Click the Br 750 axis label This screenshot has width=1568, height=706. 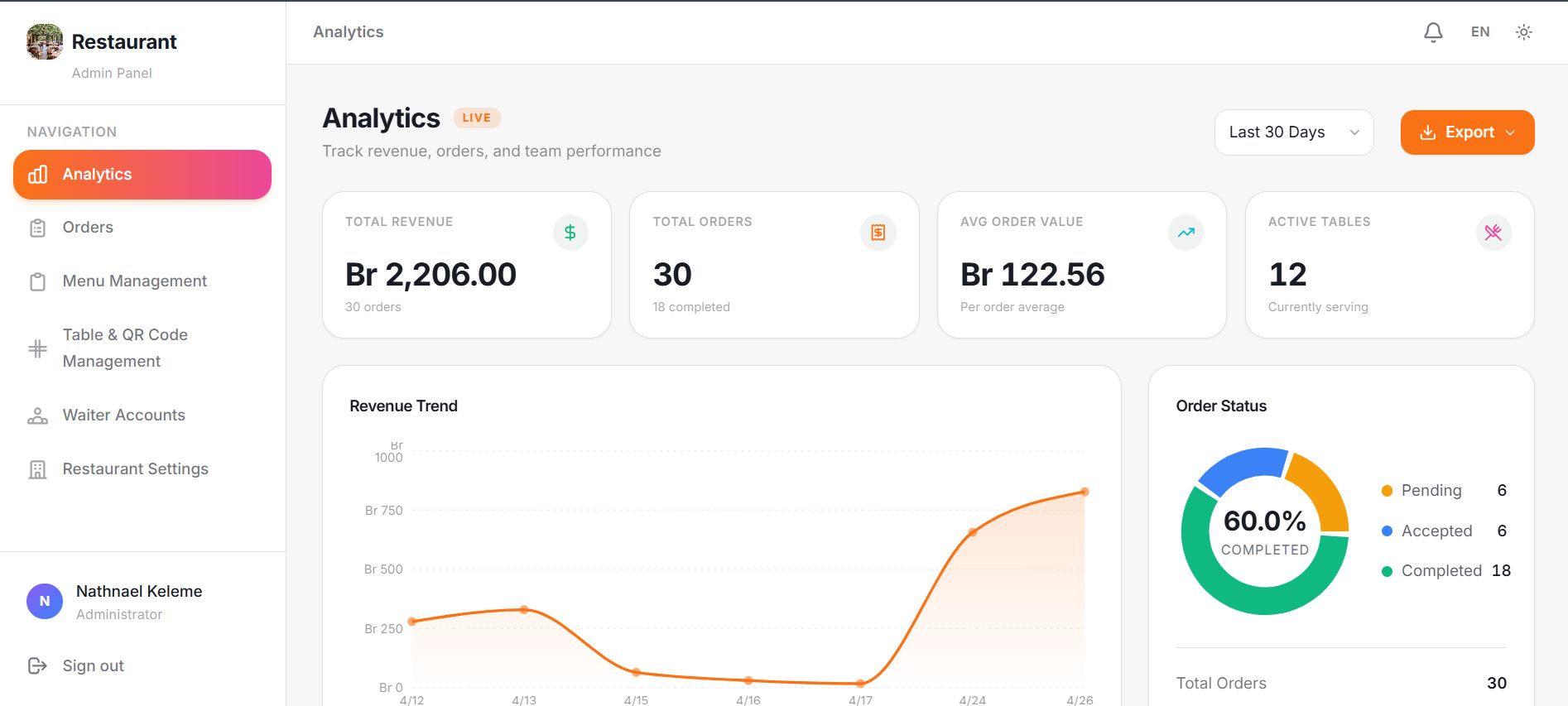tap(384, 511)
